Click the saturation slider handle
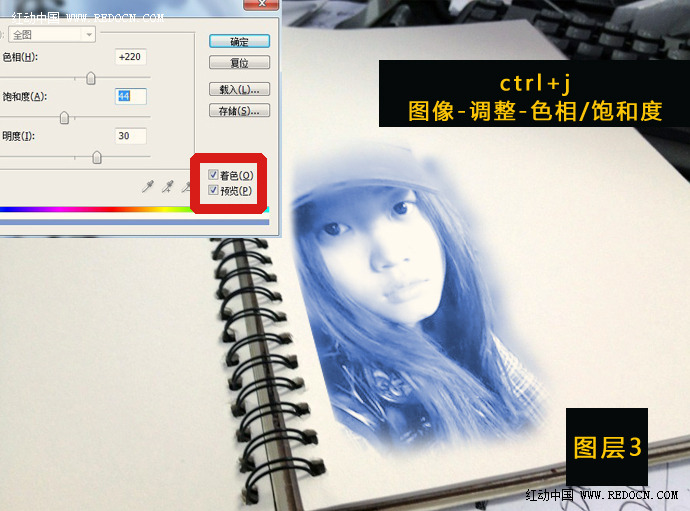This screenshot has height=511, width=690. tap(64, 118)
